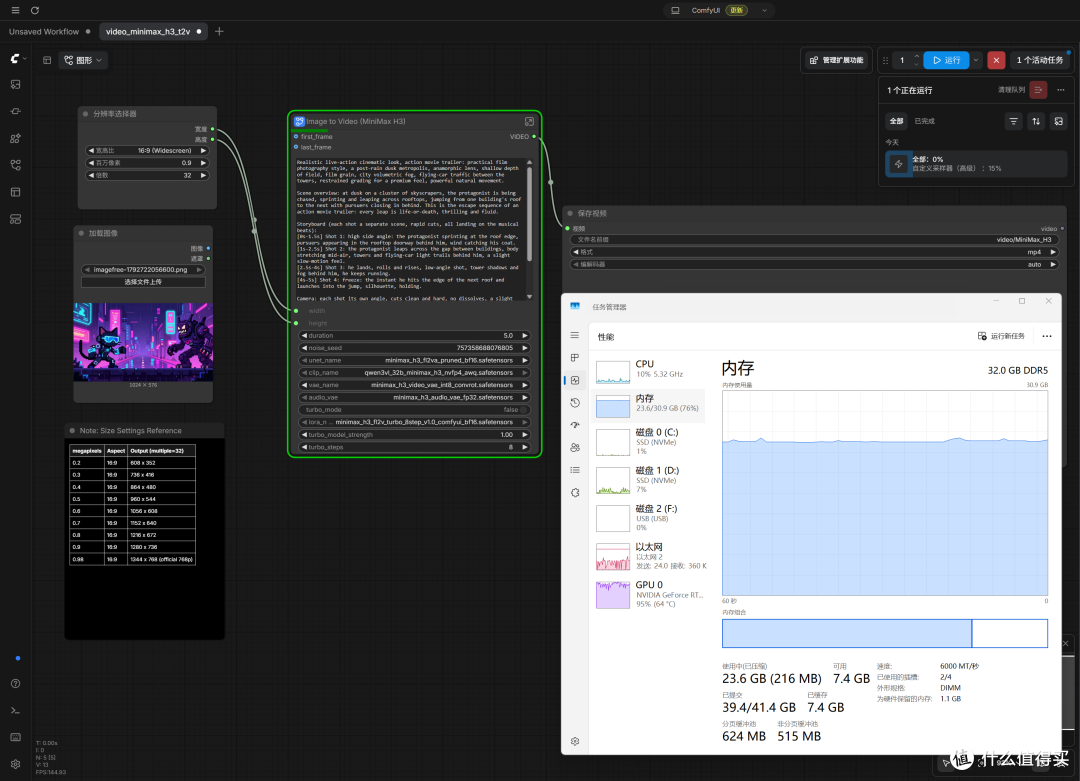Toggle collapse dot on 保存视频 node

[x=570, y=214]
